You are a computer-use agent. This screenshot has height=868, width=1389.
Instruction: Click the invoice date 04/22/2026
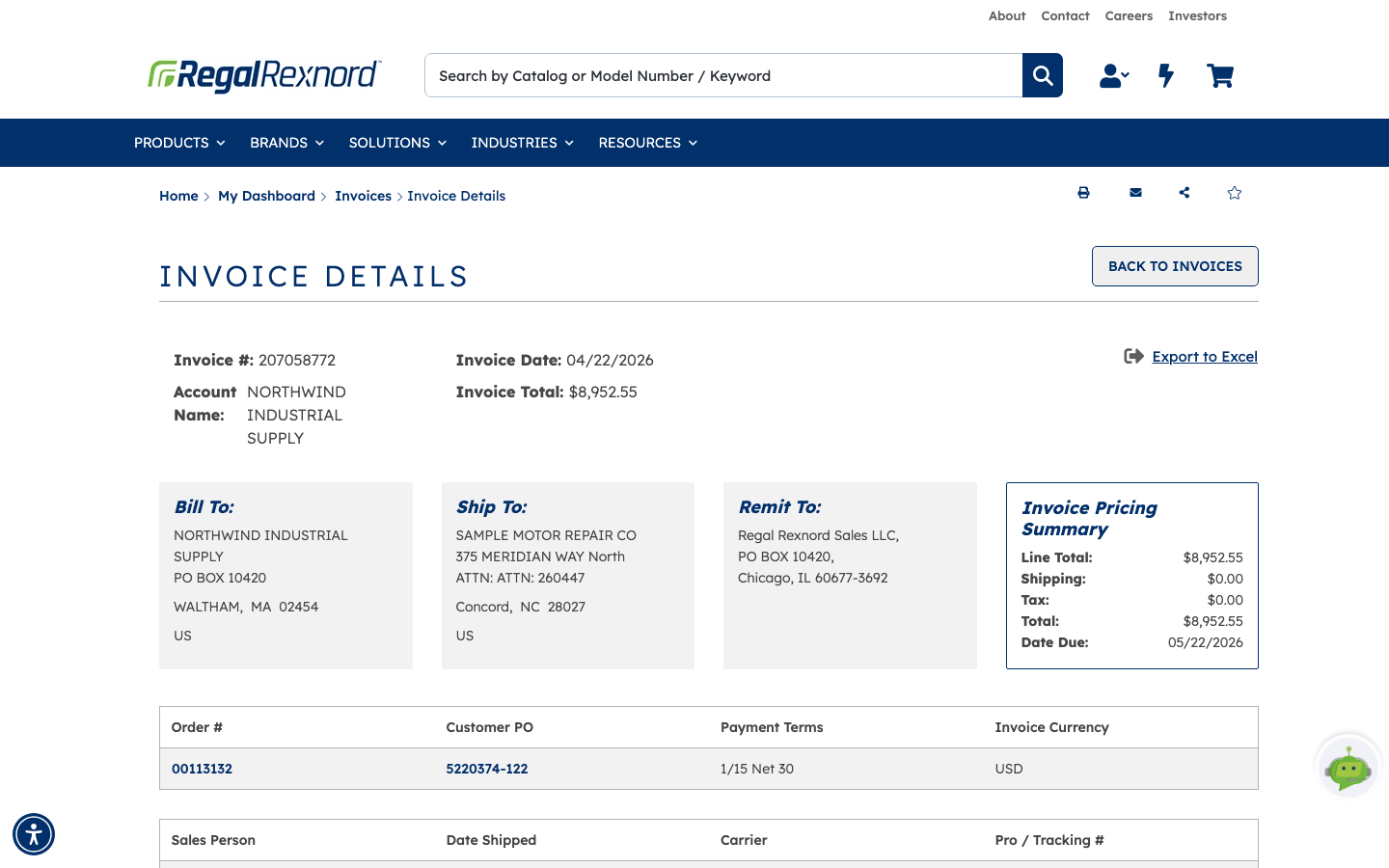[x=610, y=360]
